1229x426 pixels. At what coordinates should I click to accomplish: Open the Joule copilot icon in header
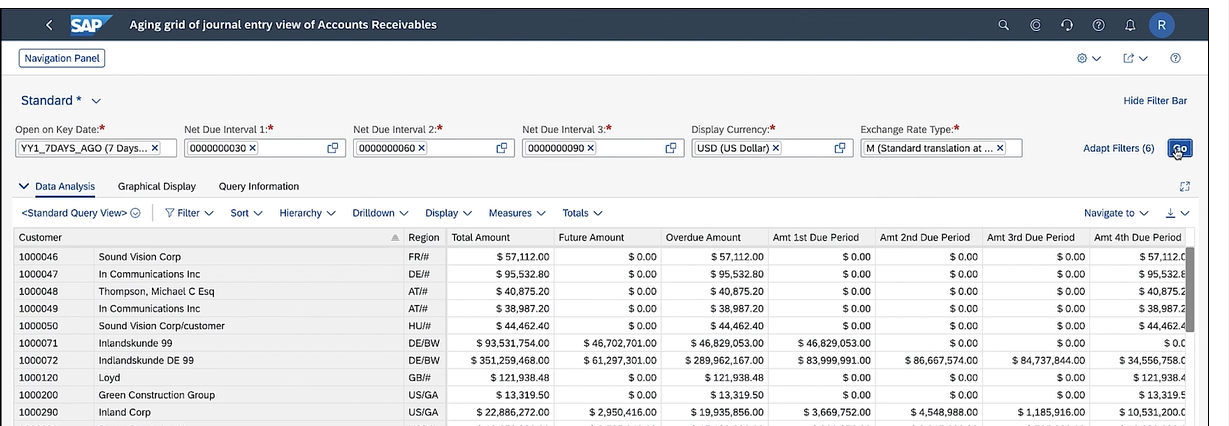1036,25
